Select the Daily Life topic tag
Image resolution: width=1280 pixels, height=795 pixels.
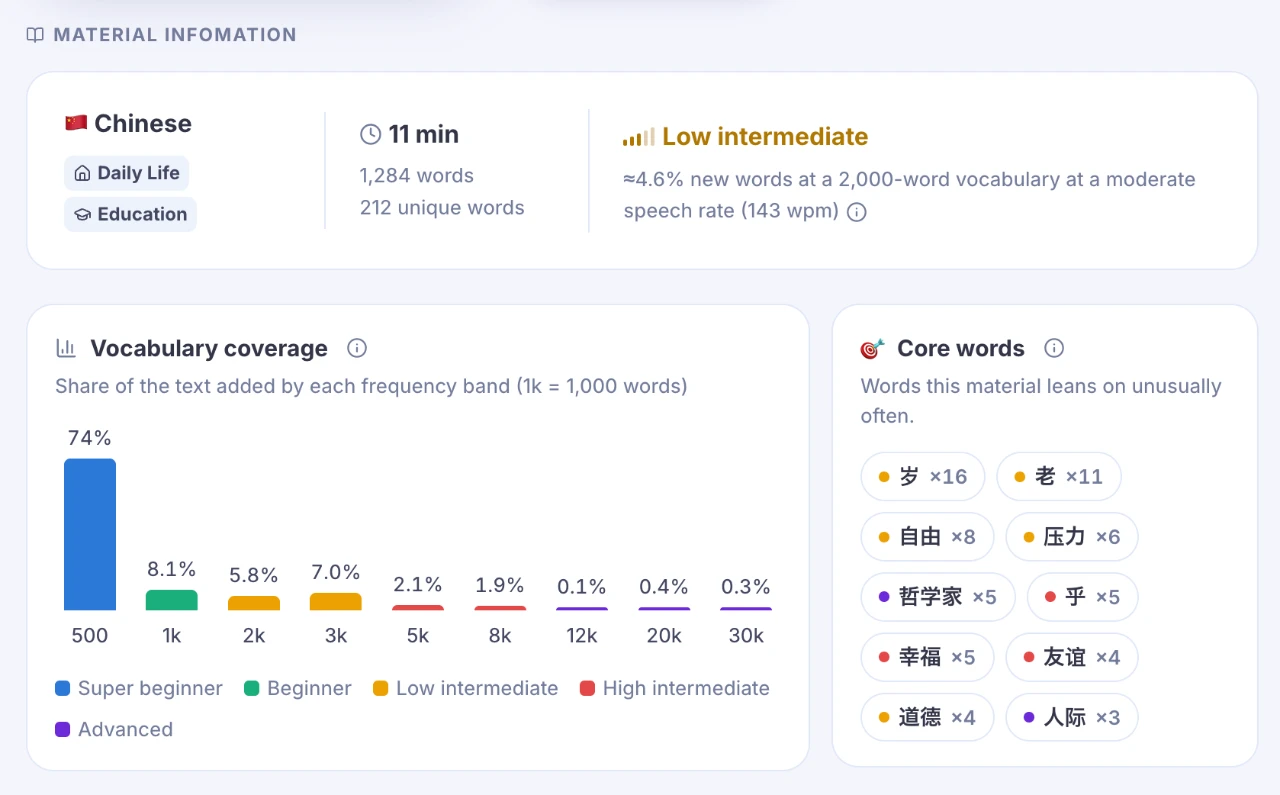click(x=126, y=173)
